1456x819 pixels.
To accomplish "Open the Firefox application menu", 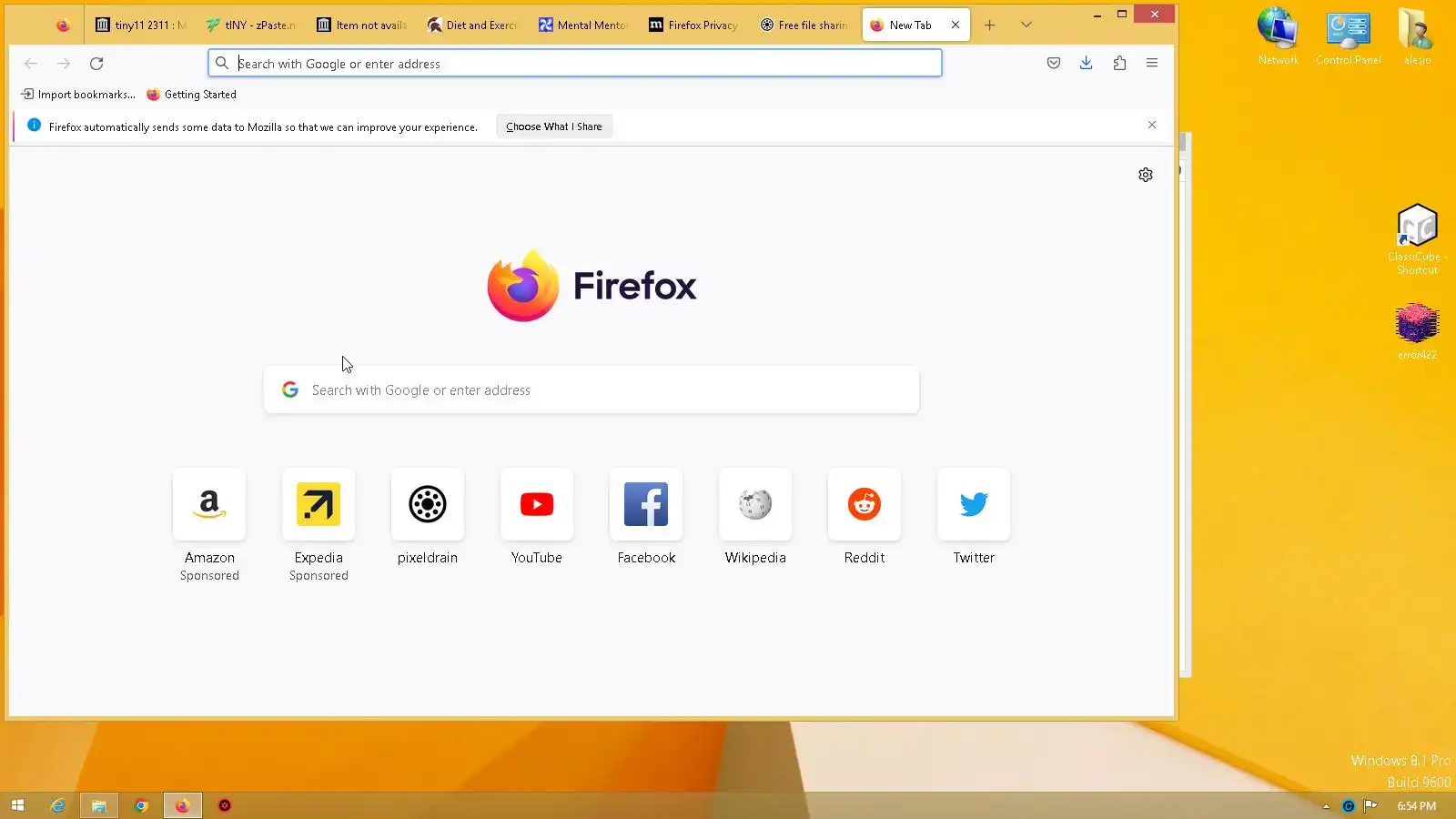I will click(x=1152, y=64).
